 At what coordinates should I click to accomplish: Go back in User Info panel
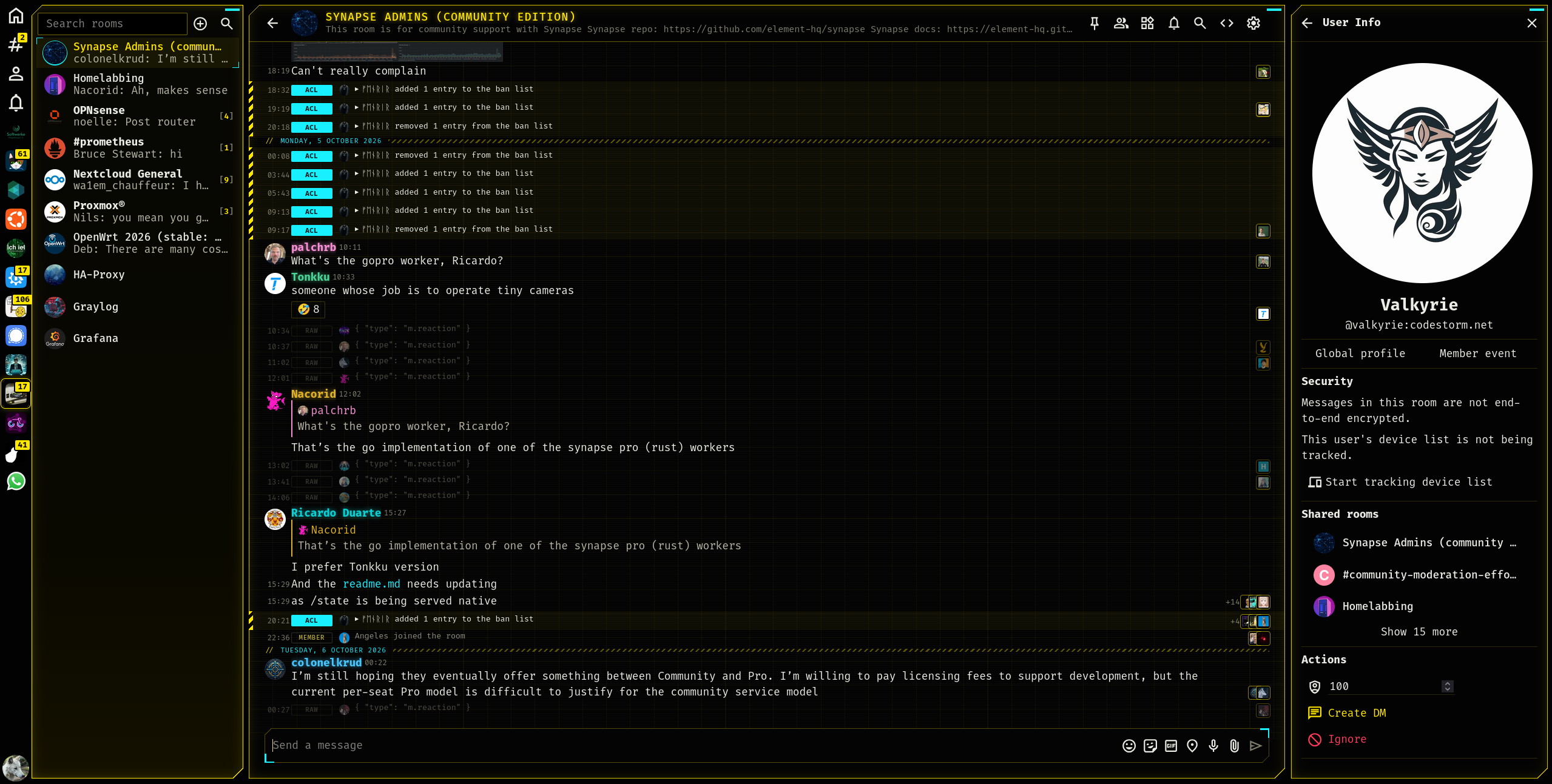(1307, 23)
